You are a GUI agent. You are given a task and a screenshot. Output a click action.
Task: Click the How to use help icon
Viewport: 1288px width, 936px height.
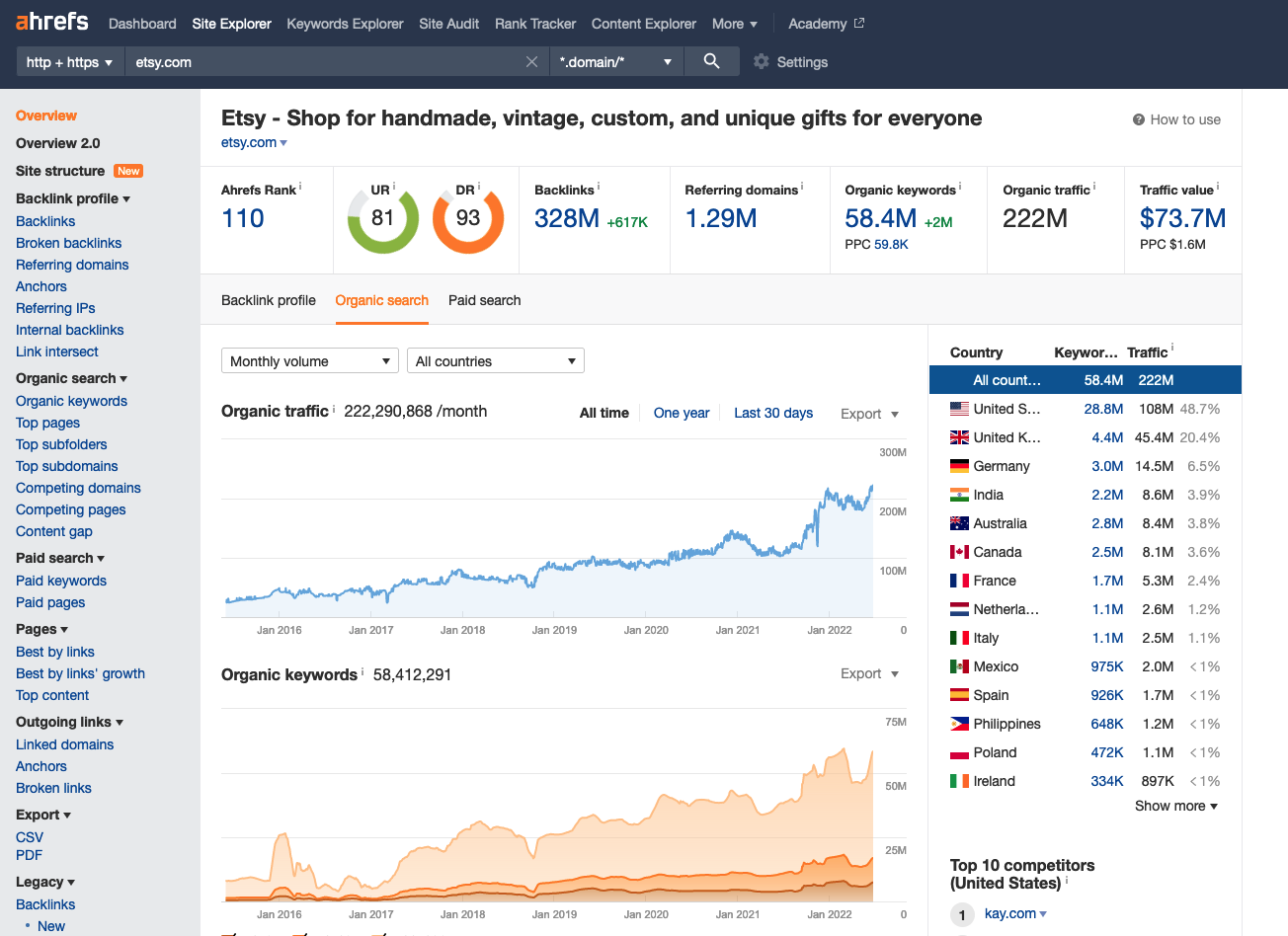click(1139, 119)
